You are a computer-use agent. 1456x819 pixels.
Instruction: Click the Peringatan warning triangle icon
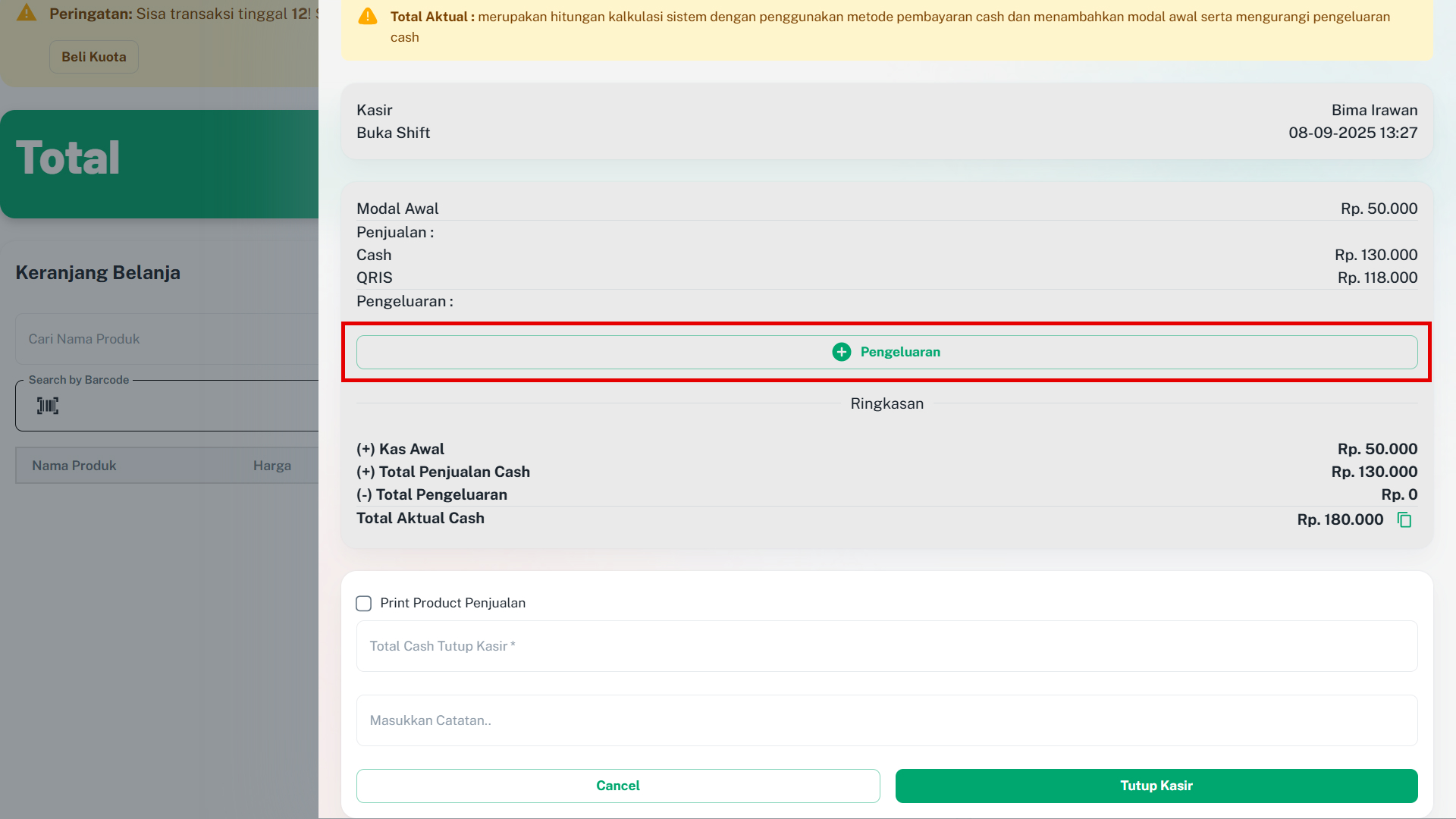[x=27, y=14]
